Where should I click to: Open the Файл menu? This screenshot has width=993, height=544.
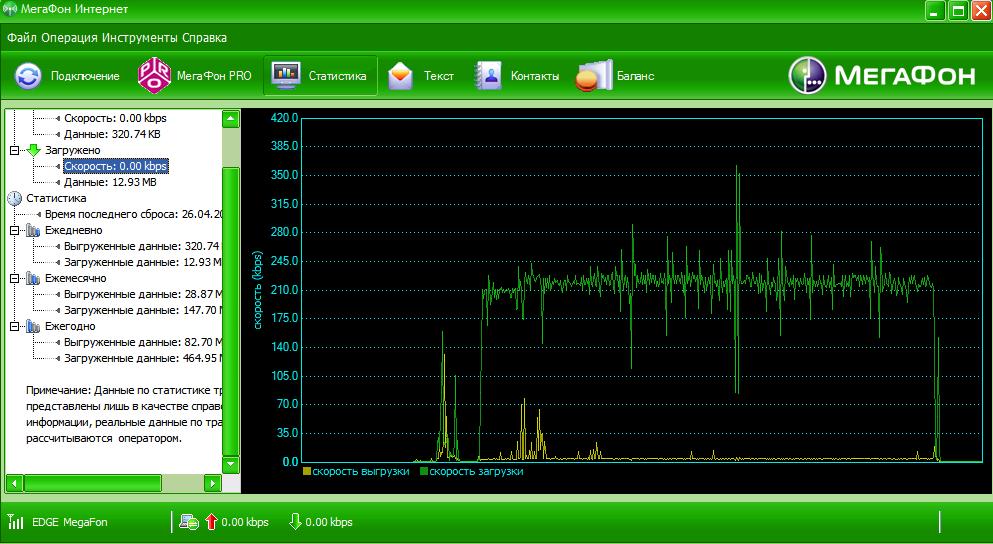tap(23, 38)
